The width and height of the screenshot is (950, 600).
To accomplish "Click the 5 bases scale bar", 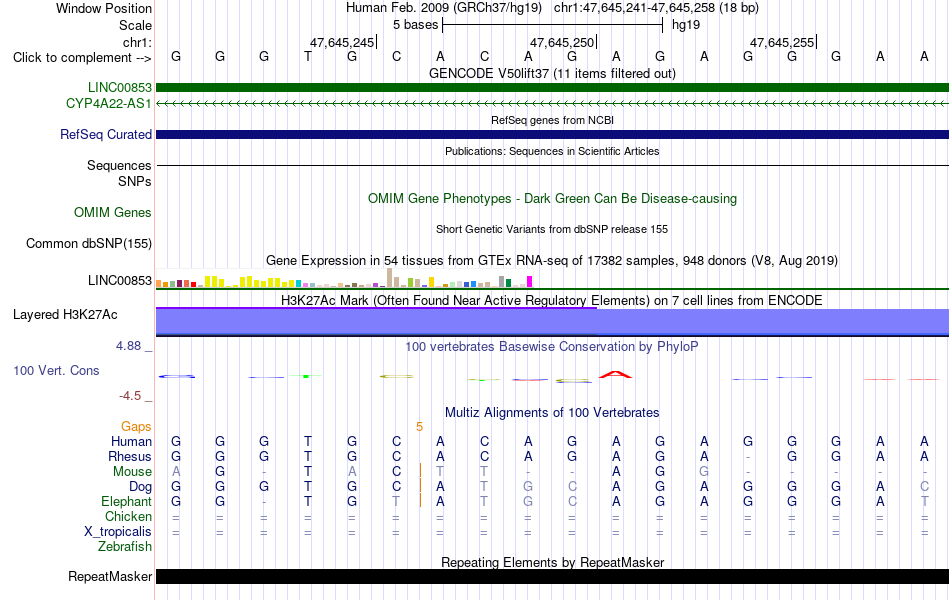I will 553,25.
